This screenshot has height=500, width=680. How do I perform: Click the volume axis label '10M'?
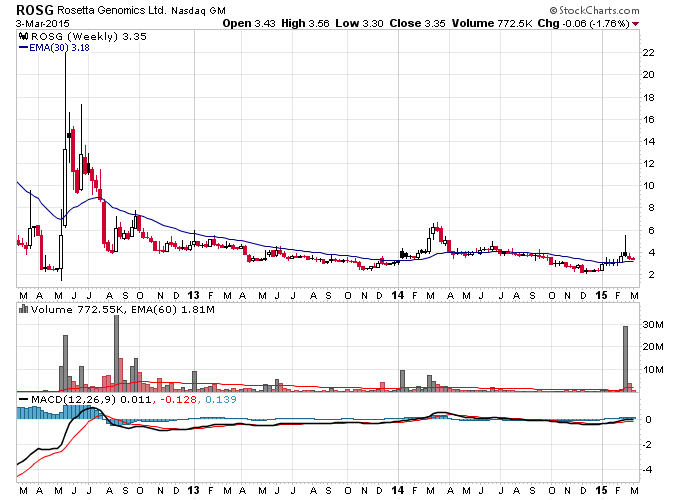point(653,369)
